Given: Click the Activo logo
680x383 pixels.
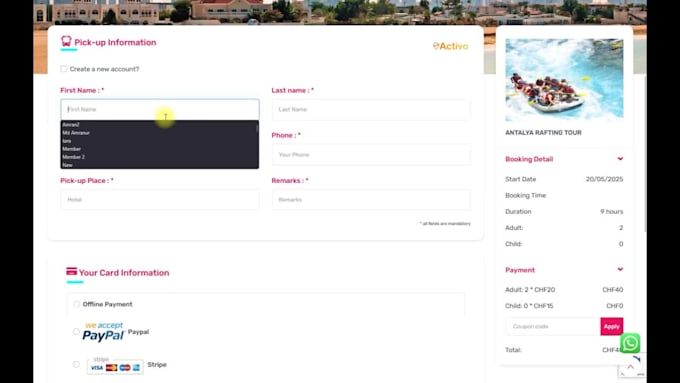Looking at the screenshot, I should 451,46.
